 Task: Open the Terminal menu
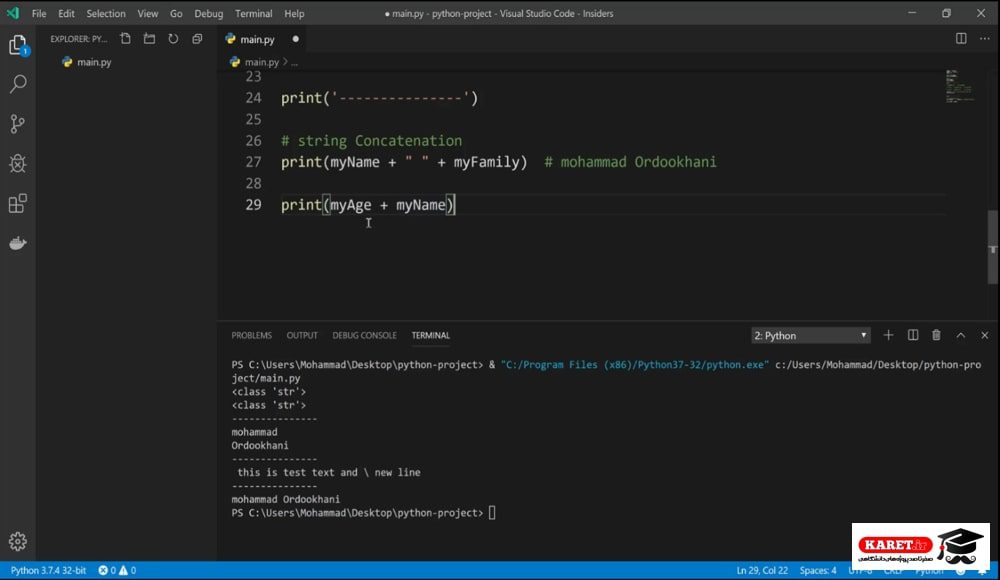(253, 13)
